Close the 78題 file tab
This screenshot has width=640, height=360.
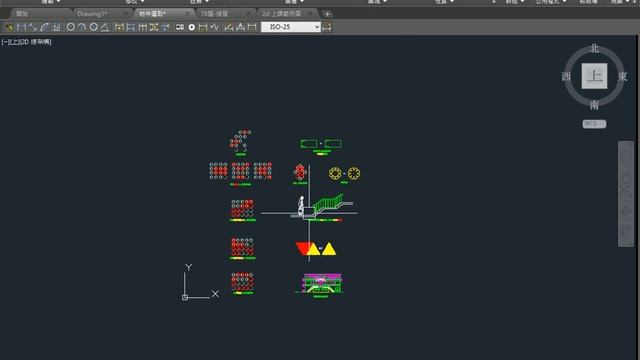pos(248,14)
